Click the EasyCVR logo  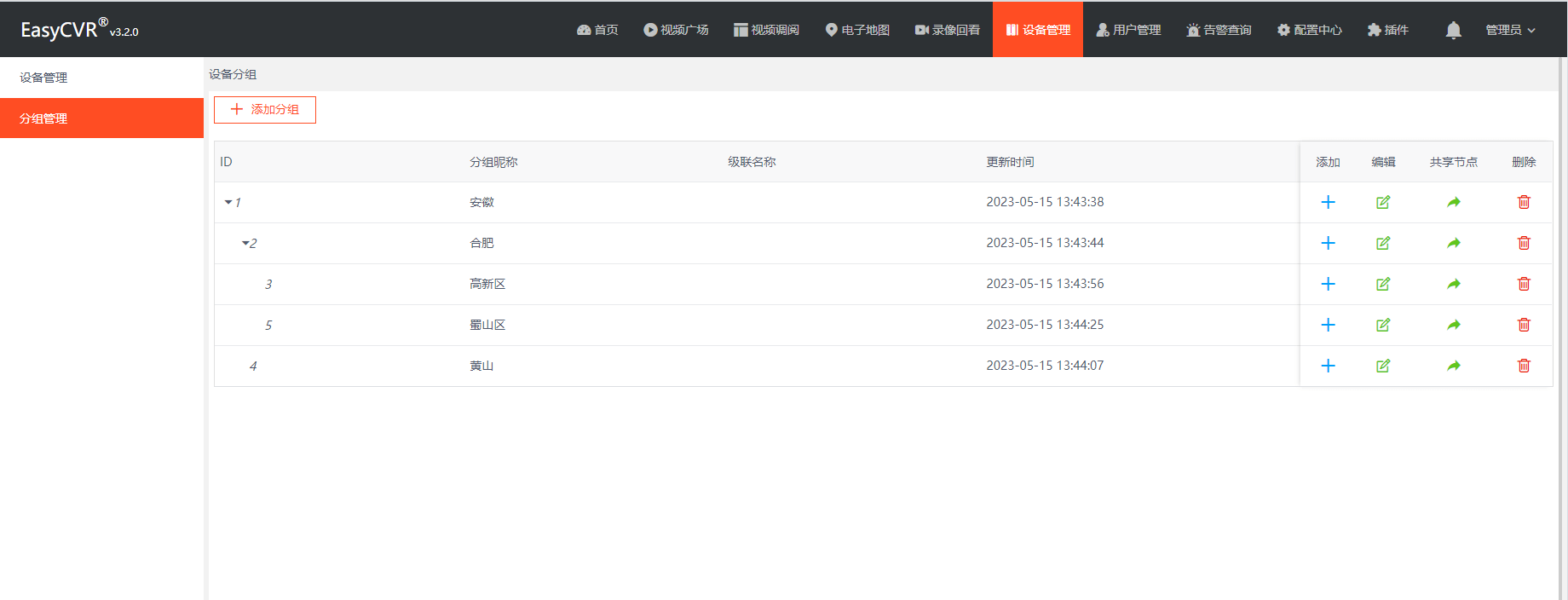click(x=79, y=29)
